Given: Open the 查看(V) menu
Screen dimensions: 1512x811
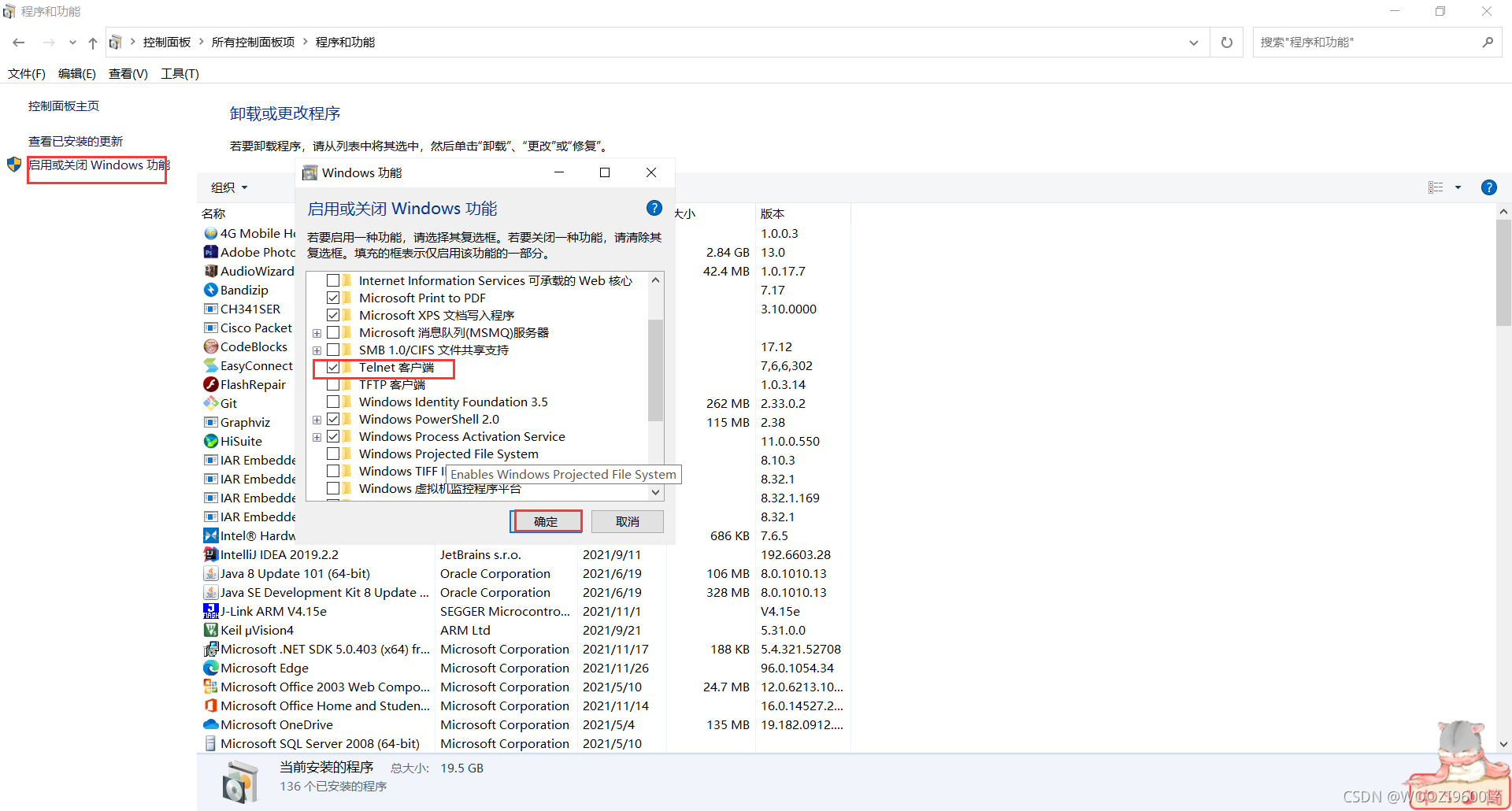Looking at the screenshot, I should pyautogui.click(x=128, y=74).
